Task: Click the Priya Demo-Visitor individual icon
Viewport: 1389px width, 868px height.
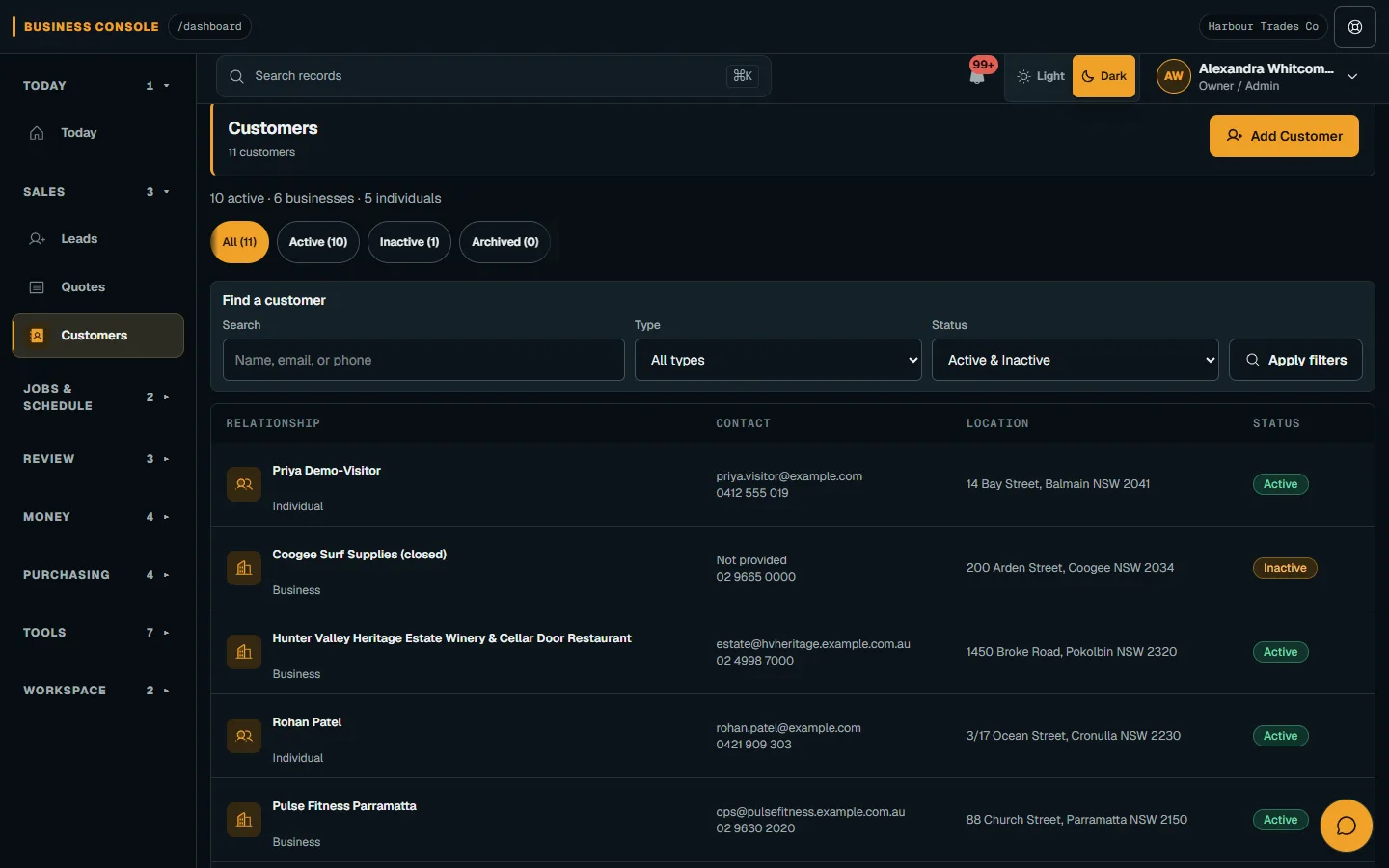Action: click(244, 484)
